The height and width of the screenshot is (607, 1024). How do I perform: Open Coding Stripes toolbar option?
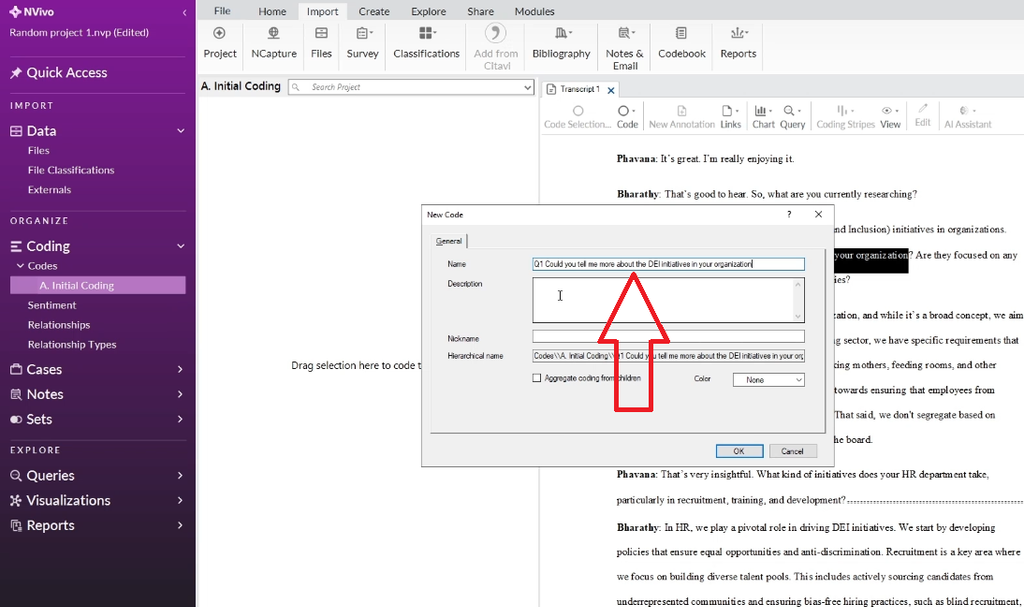pyautogui.click(x=845, y=117)
